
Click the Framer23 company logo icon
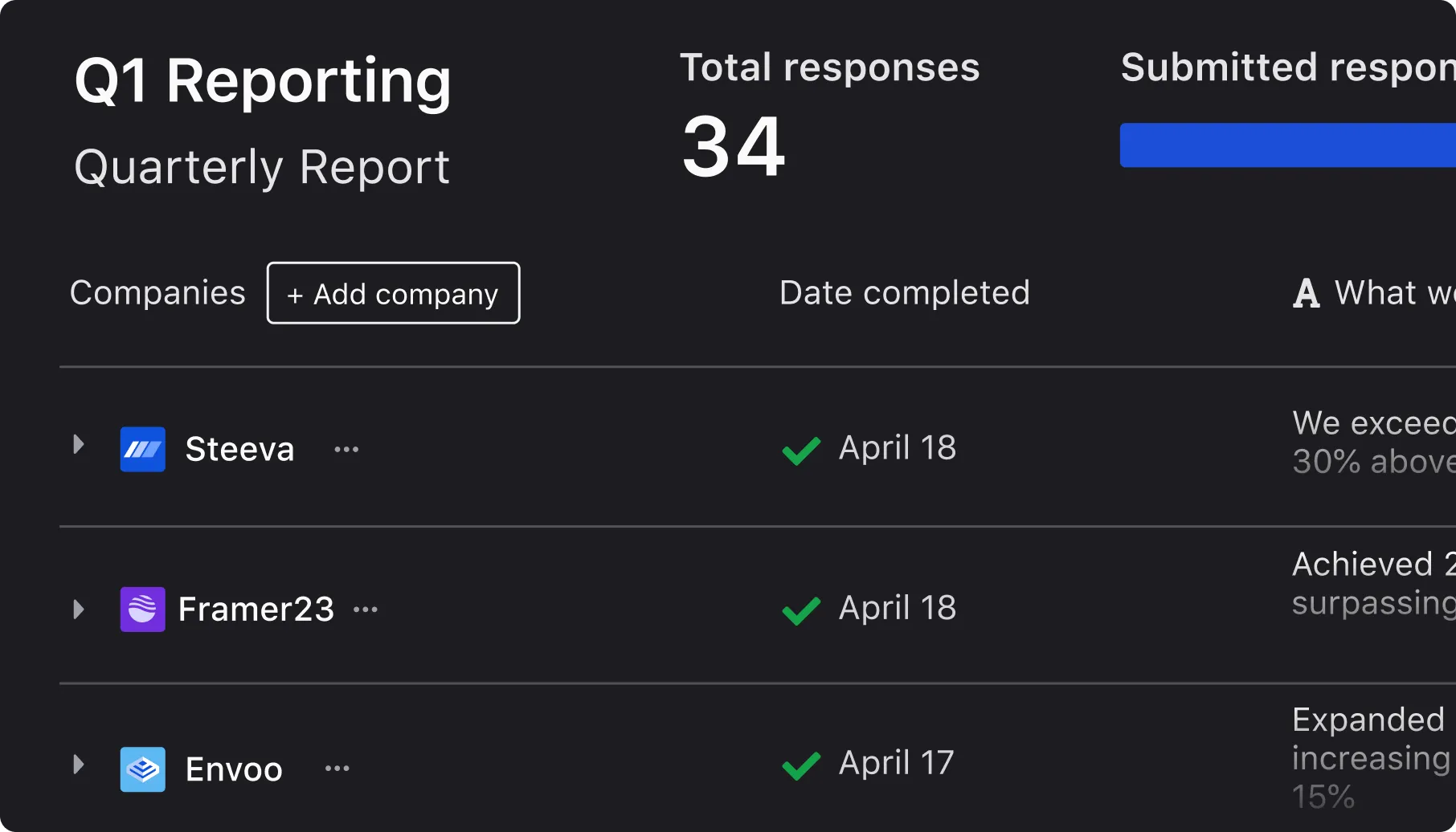click(x=143, y=609)
